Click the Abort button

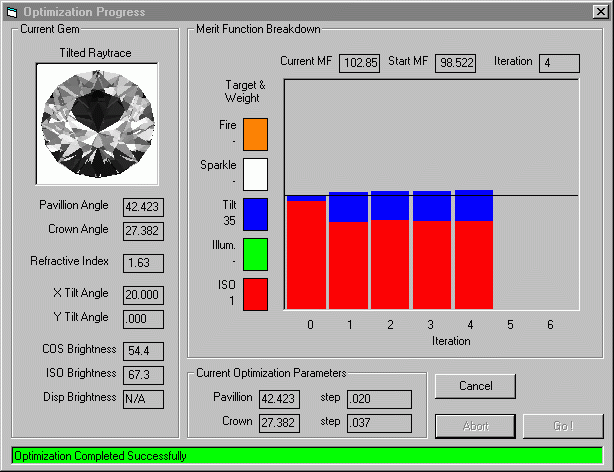[x=475, y=426]
